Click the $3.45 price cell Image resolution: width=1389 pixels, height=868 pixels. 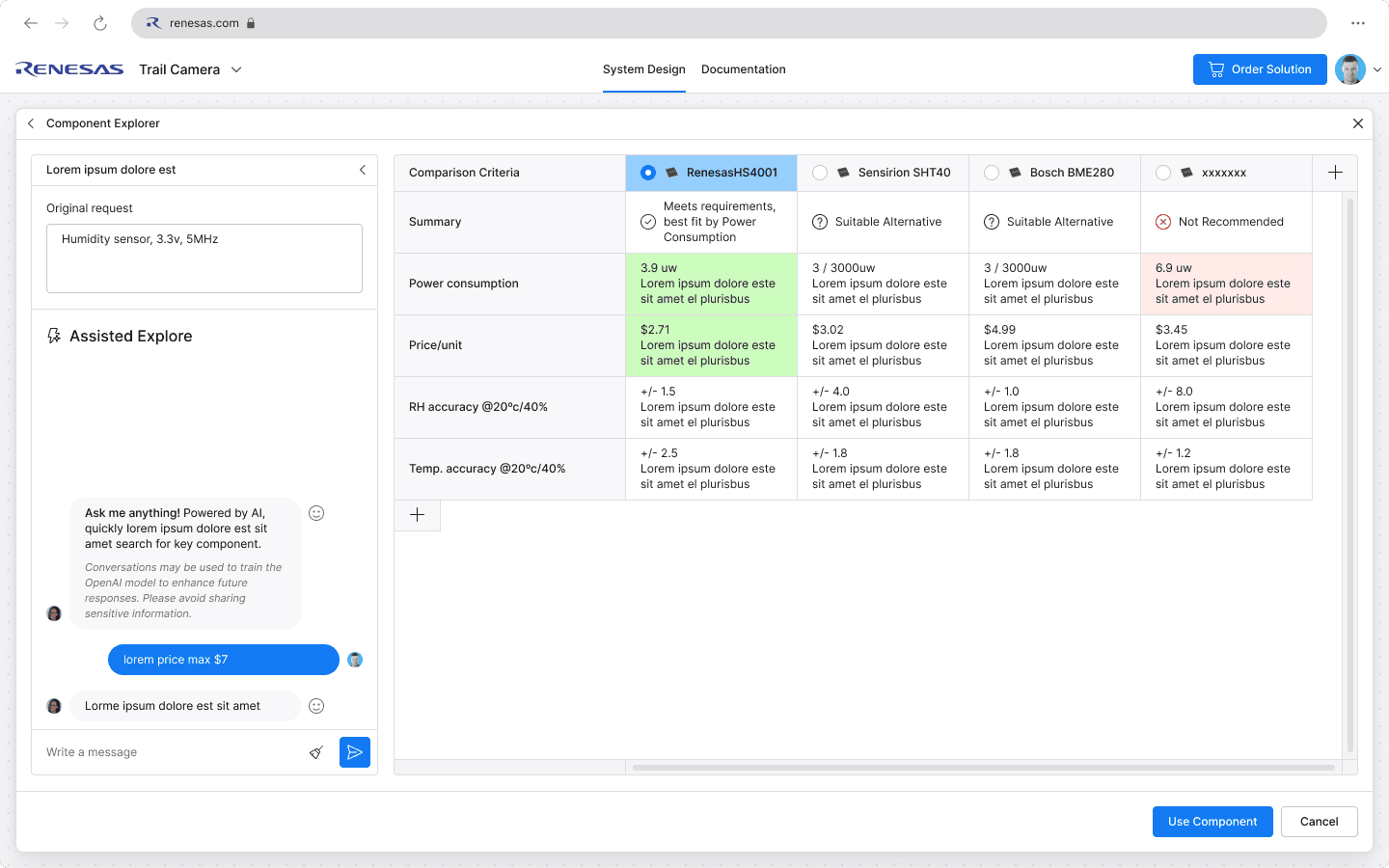pyautogui.click(x=1227, y=345)
